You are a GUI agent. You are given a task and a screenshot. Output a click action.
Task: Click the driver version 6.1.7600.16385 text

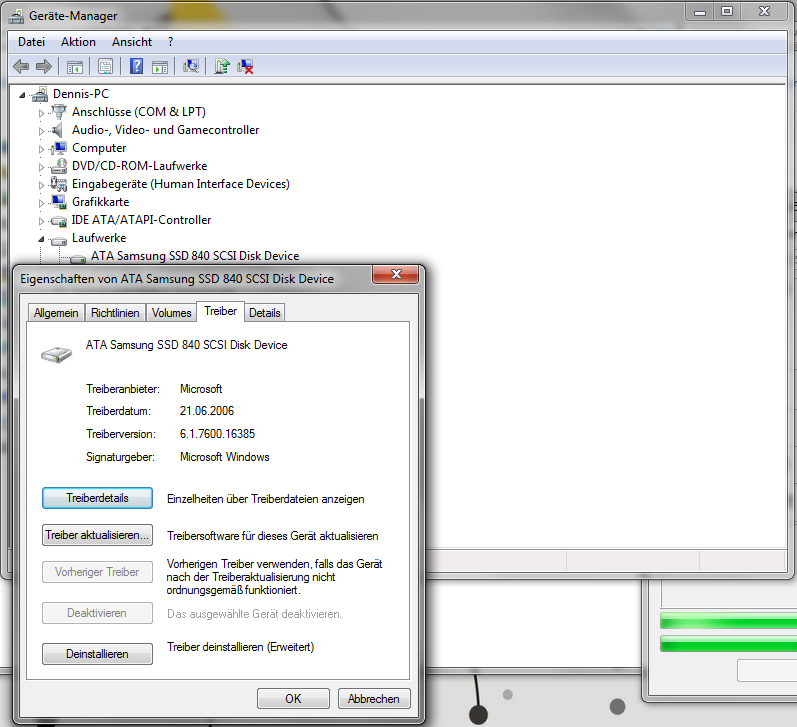217,434
